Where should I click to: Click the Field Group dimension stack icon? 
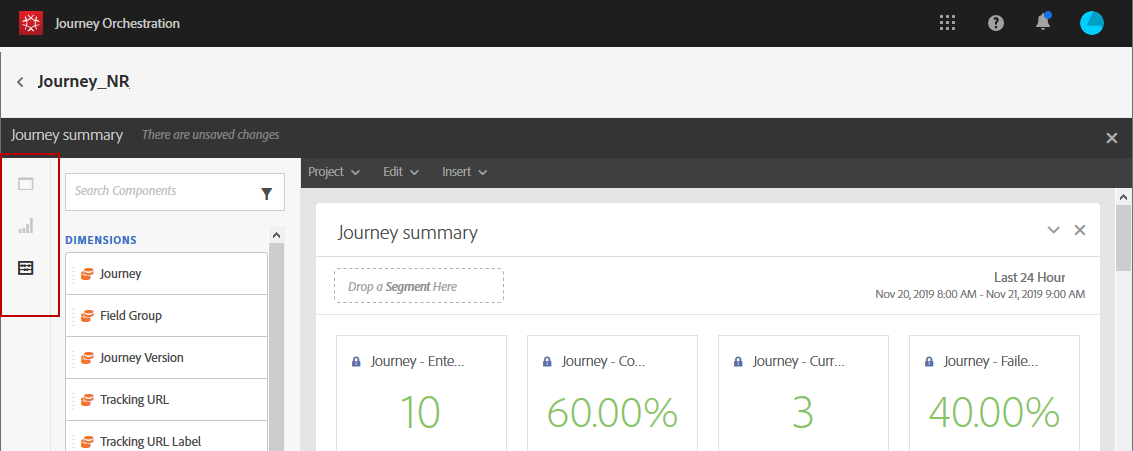[87, 316]
